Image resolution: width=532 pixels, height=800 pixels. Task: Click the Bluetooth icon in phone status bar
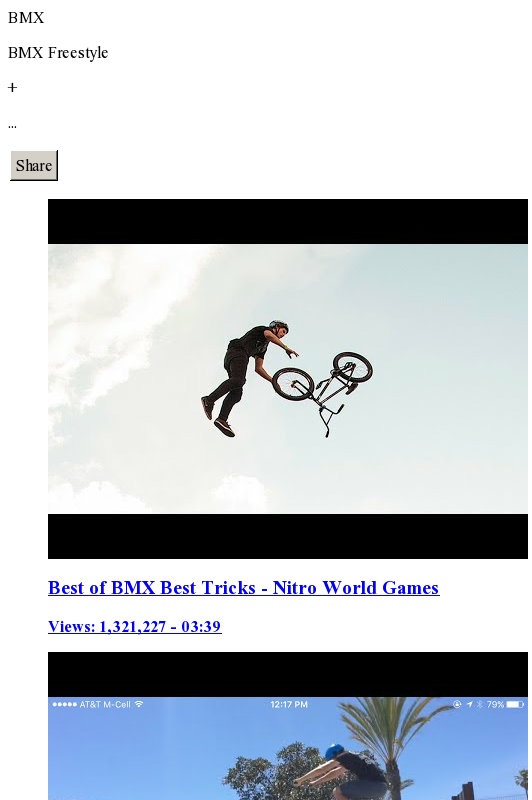479,705
